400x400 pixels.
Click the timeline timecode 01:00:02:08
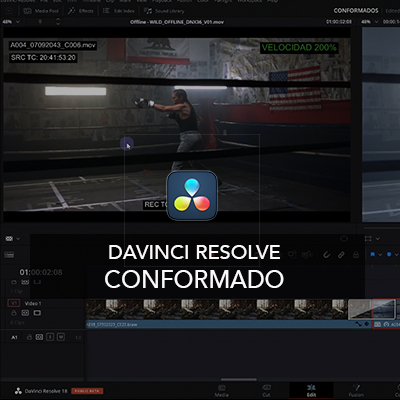[41, 272]
